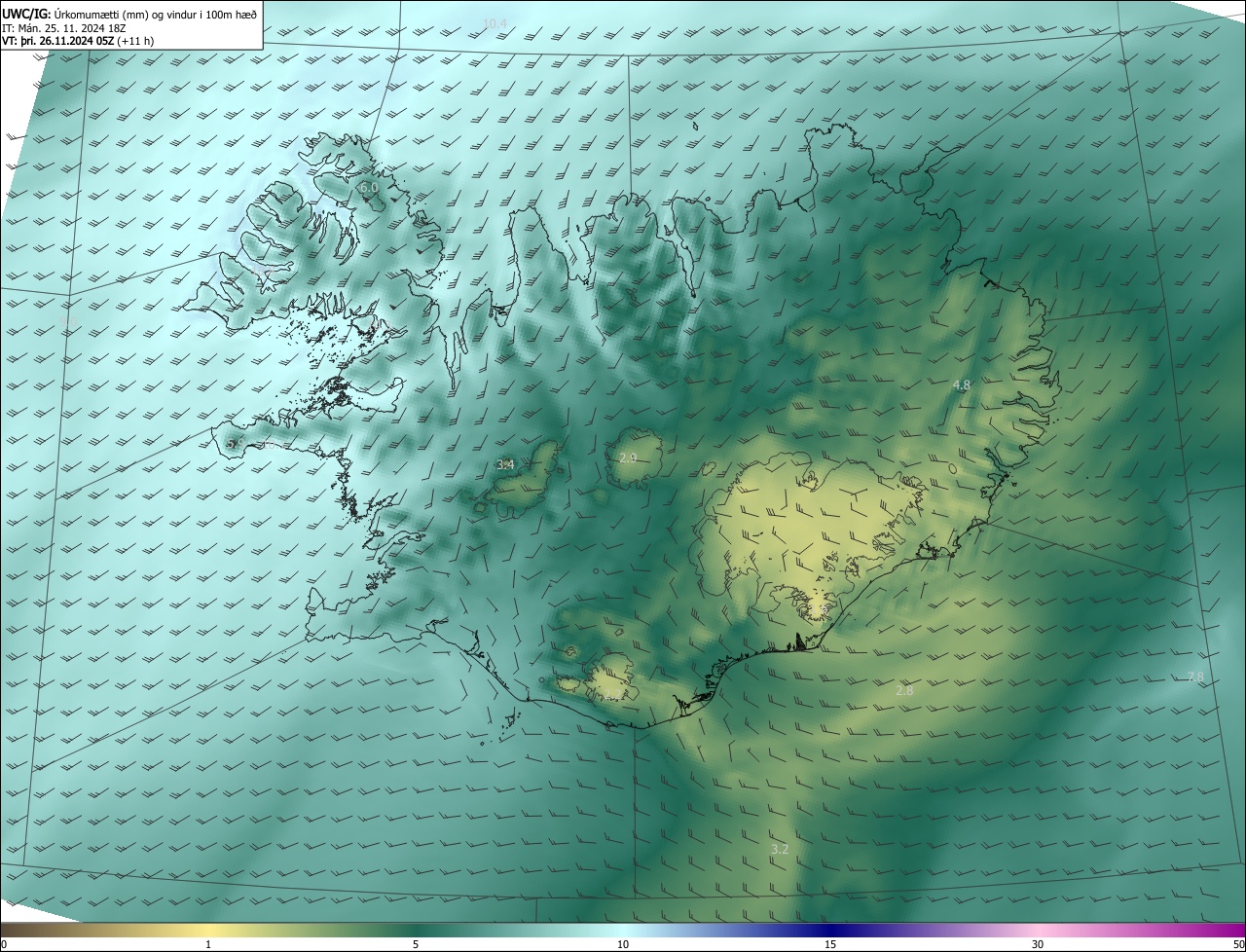Click the 'IT: Mán. 25. 11. 2024 18Z' line
1246x952 pixels.
[64, 28]
